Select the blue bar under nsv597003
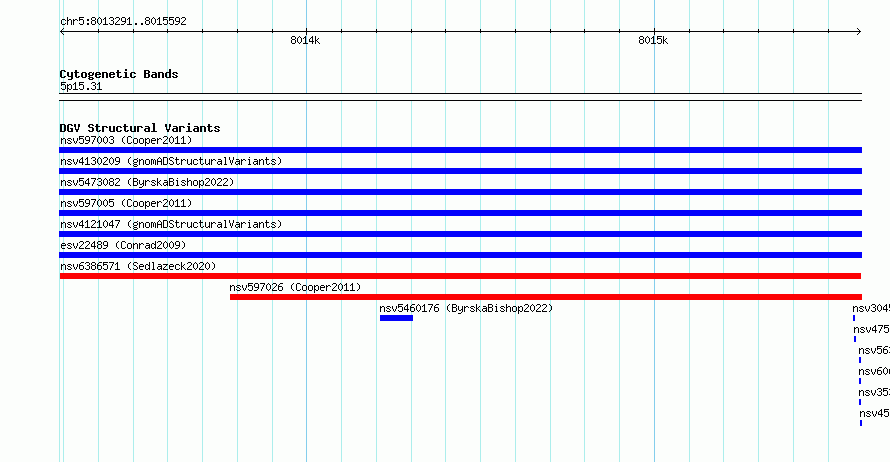The width and height of the screenshot is (890, 462). pyautogui.click(x=460, y=150)
